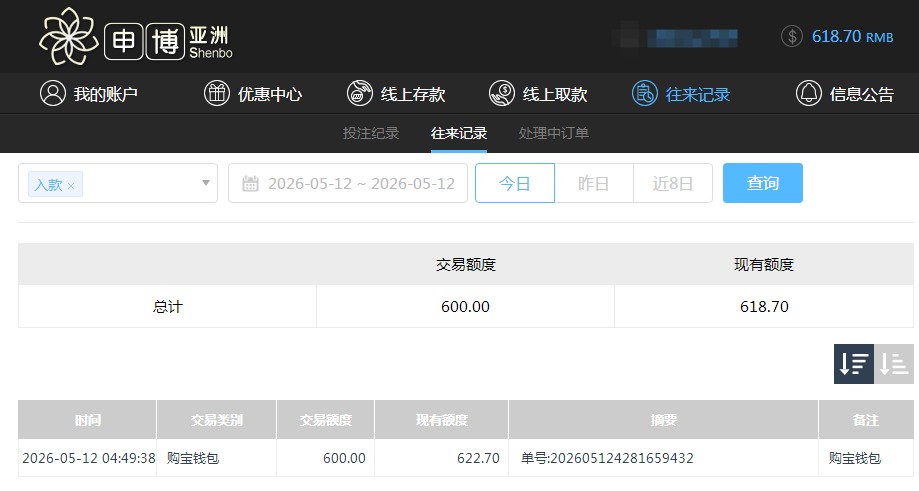This screenshot has height=491, width=919.
Task: Click the 600.00 total in summary
Action: 465,306
